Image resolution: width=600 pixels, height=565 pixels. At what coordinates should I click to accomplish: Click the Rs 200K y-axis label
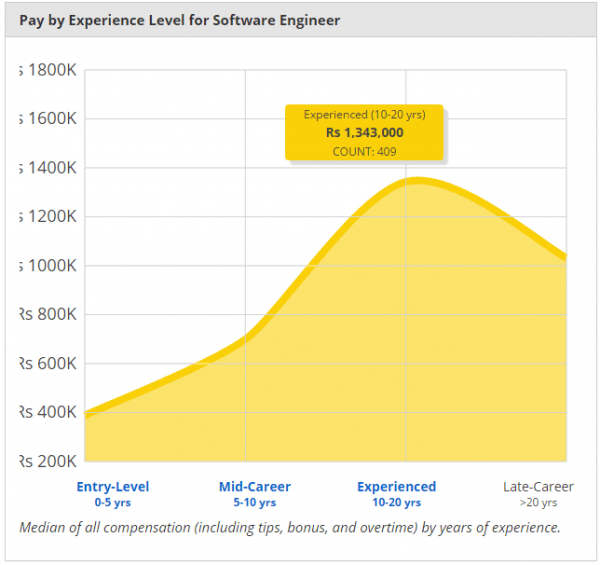48,461
